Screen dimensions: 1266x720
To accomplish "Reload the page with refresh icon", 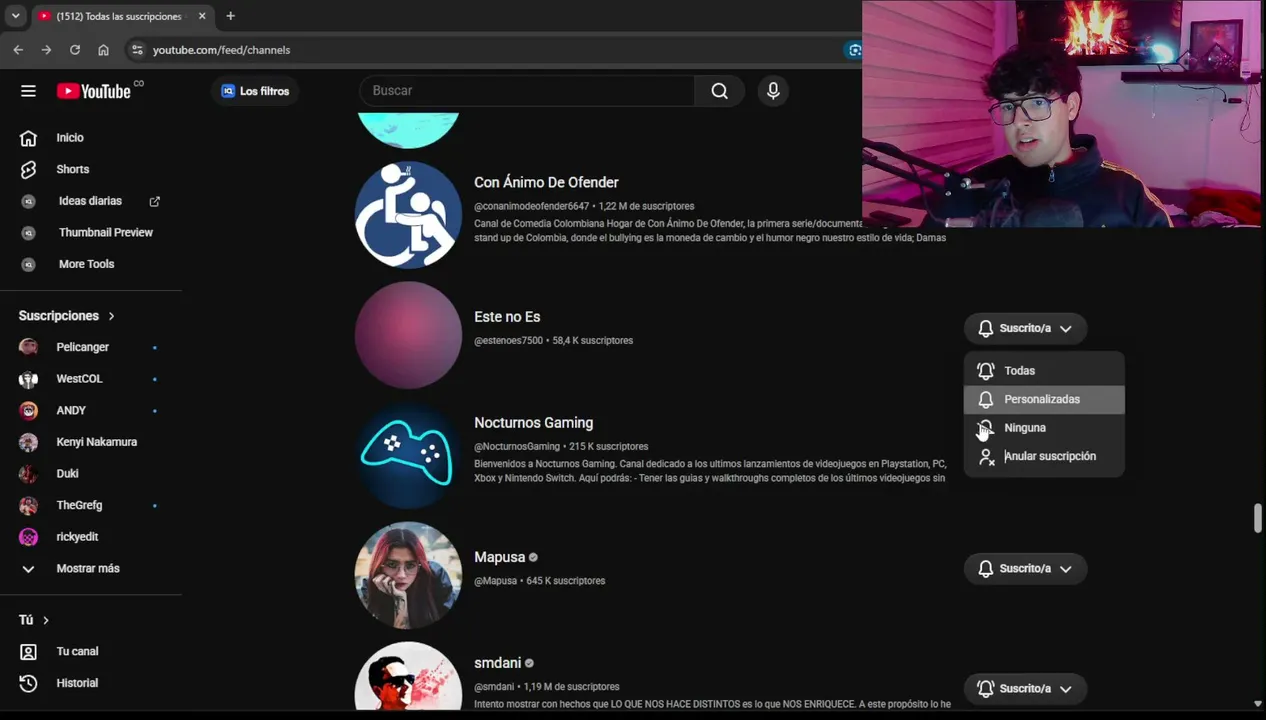I will click(x=75, y=50).
